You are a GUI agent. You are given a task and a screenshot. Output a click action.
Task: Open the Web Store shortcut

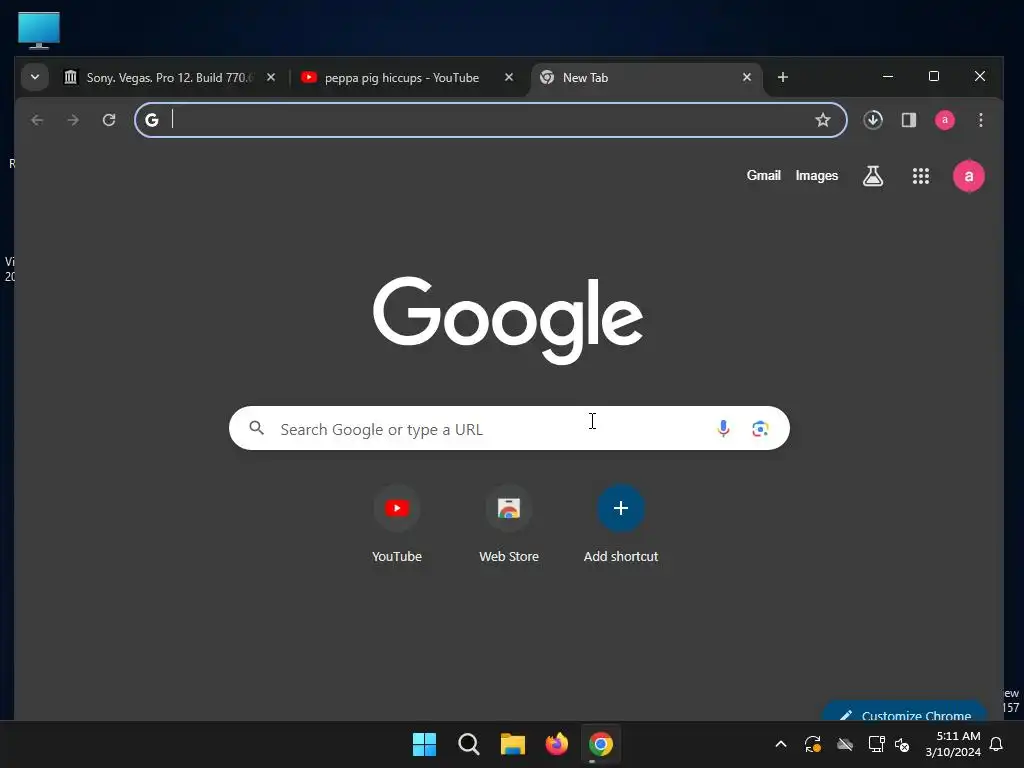(x=509, y=524)
